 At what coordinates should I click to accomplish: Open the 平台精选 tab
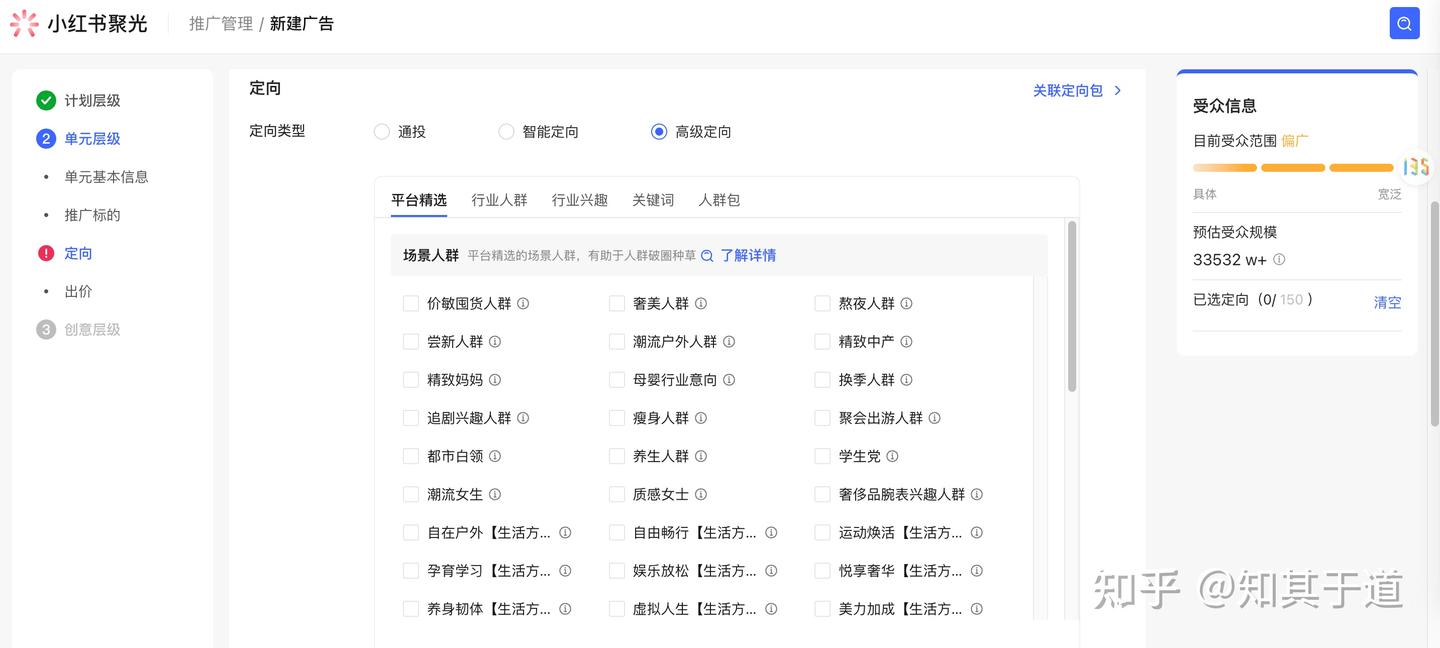point(419,200)
